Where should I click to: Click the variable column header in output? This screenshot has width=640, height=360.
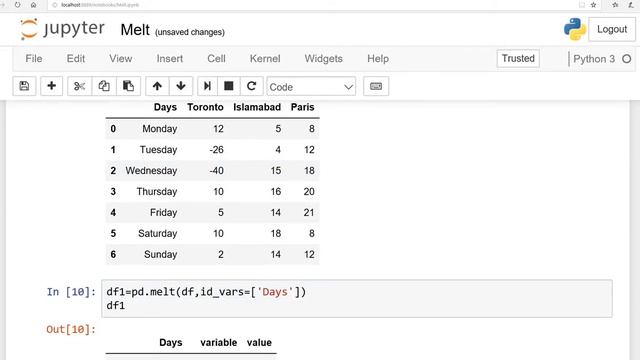(218, 342)
